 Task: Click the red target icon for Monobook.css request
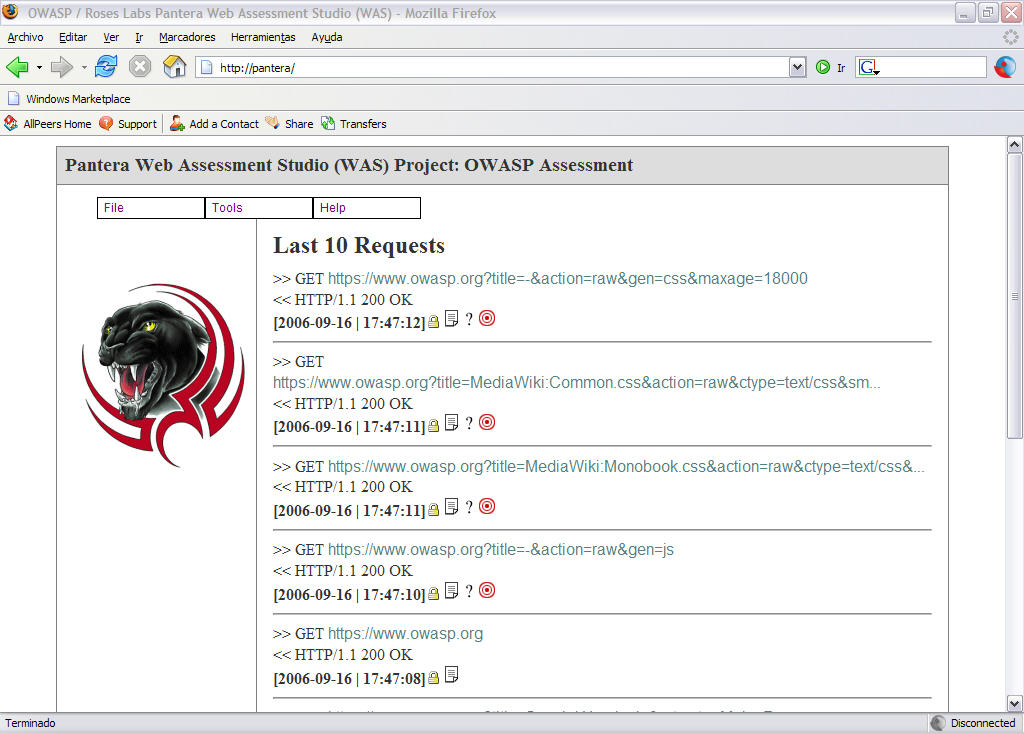pyautogui.click(x=487, y=506)
